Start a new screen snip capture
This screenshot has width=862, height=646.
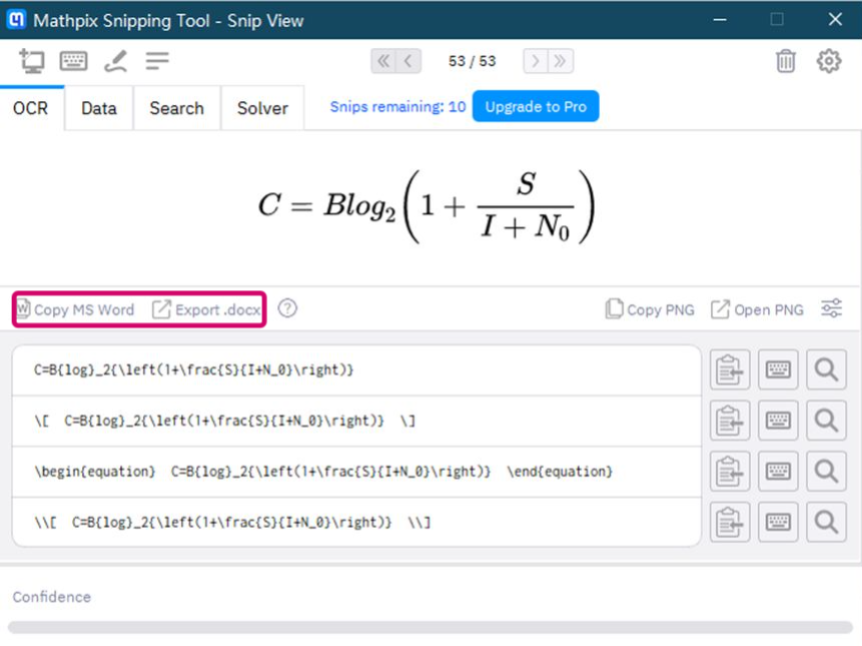pos(31,60)
